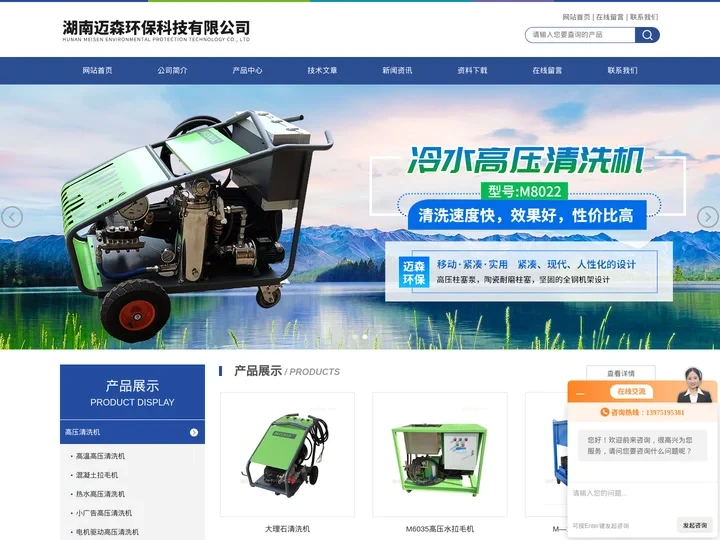This screenshot has height=540, width=720.
Task: Open 联系我们 in main navigation
Action: (x=622, y=70)
